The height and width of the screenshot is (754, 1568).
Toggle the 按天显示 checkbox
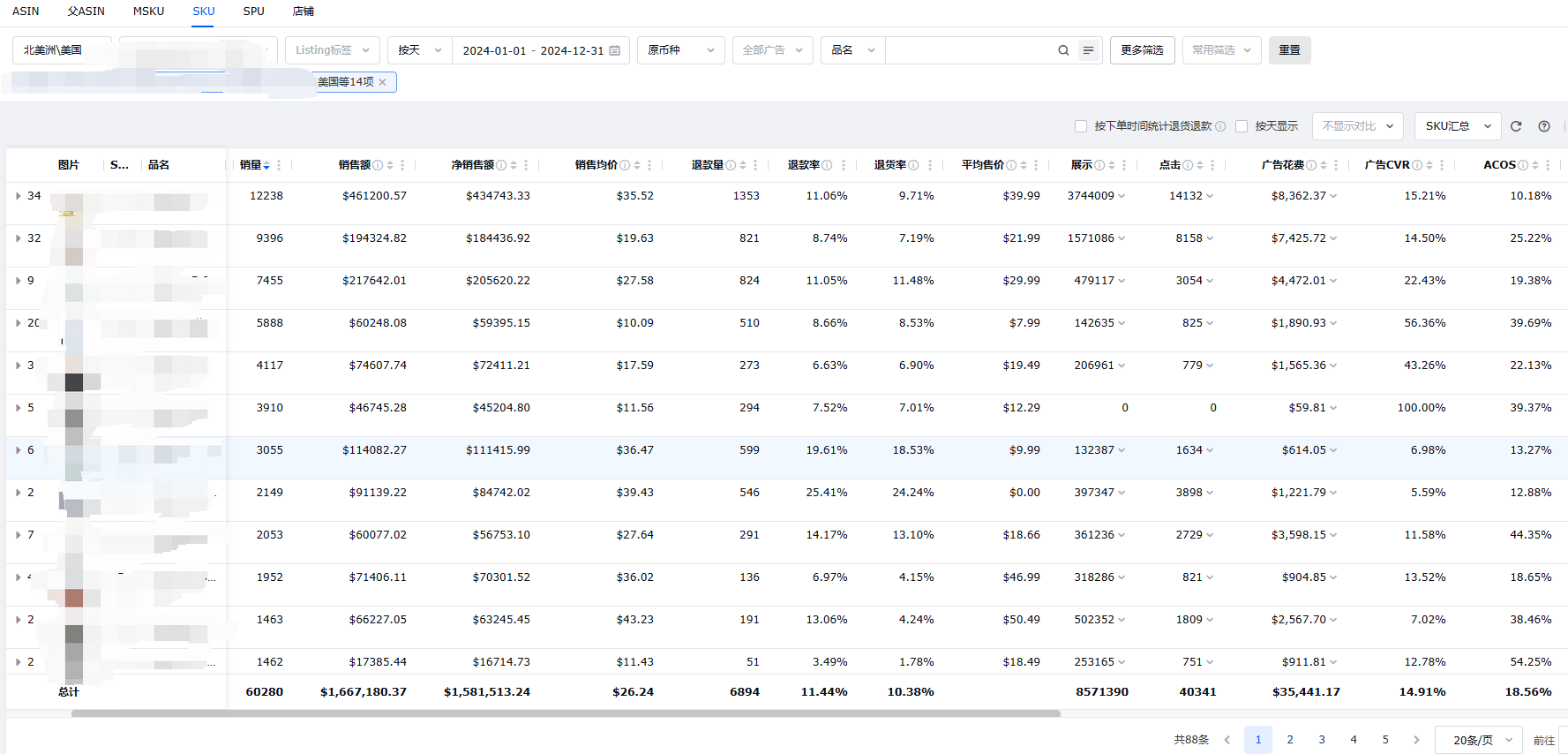click(x=1242, y=126)
